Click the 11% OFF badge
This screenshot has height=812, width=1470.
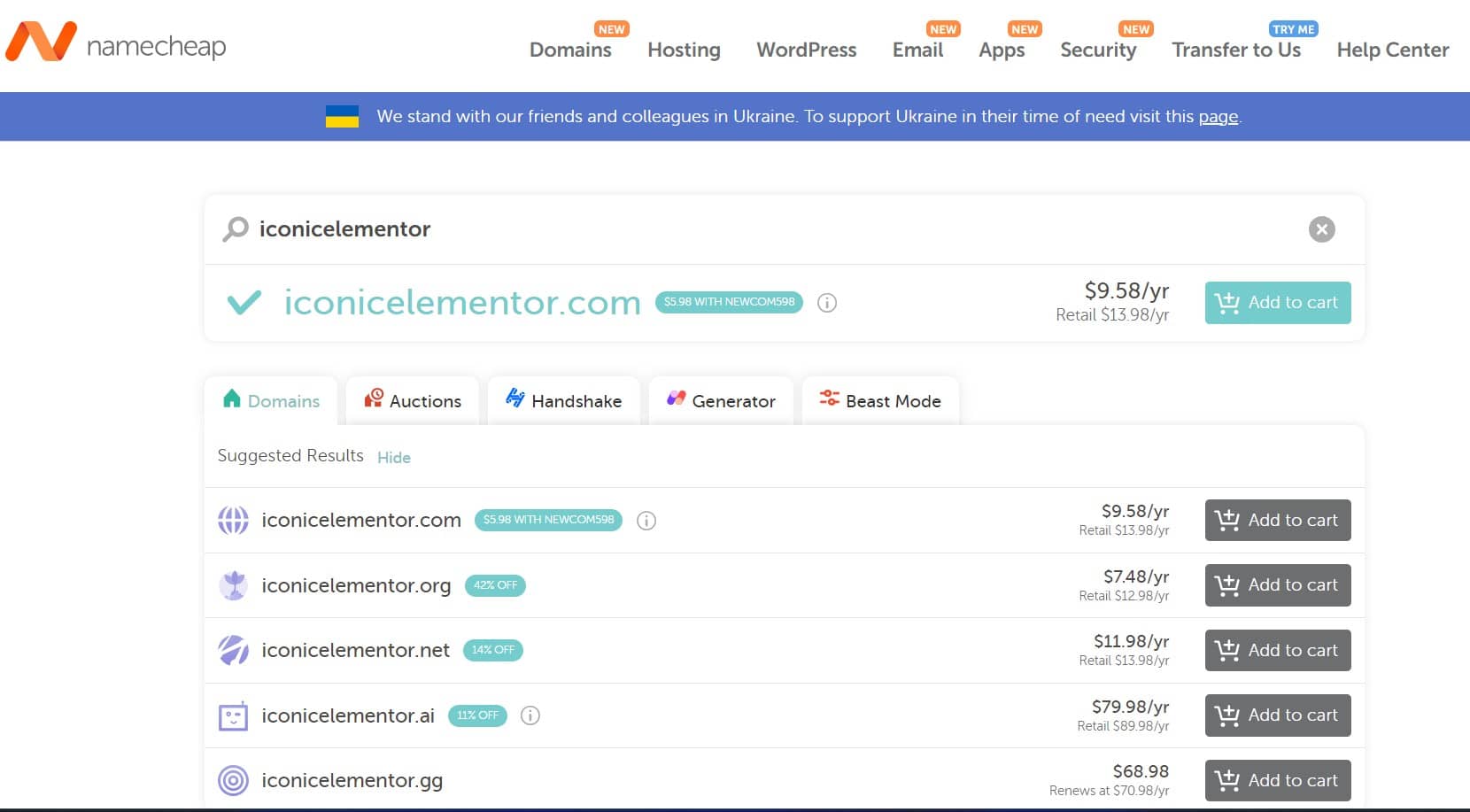477,715
